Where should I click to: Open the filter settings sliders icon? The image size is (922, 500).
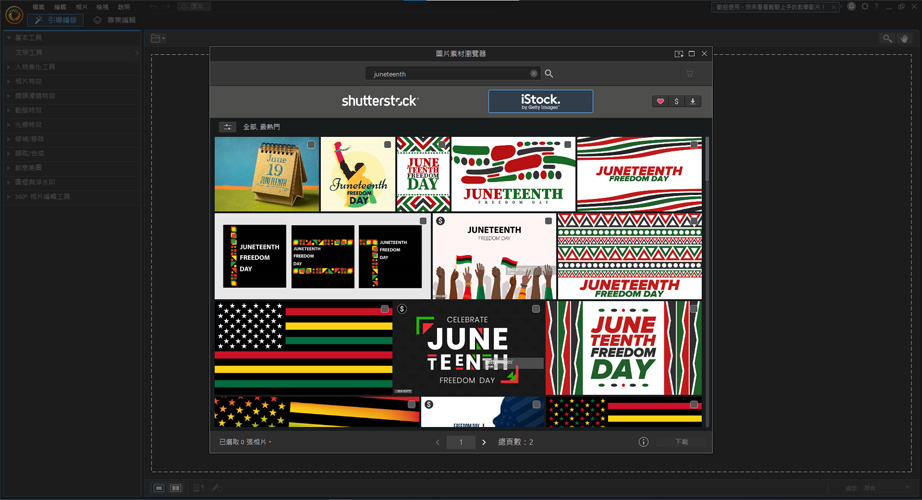[x=227, y=127]
